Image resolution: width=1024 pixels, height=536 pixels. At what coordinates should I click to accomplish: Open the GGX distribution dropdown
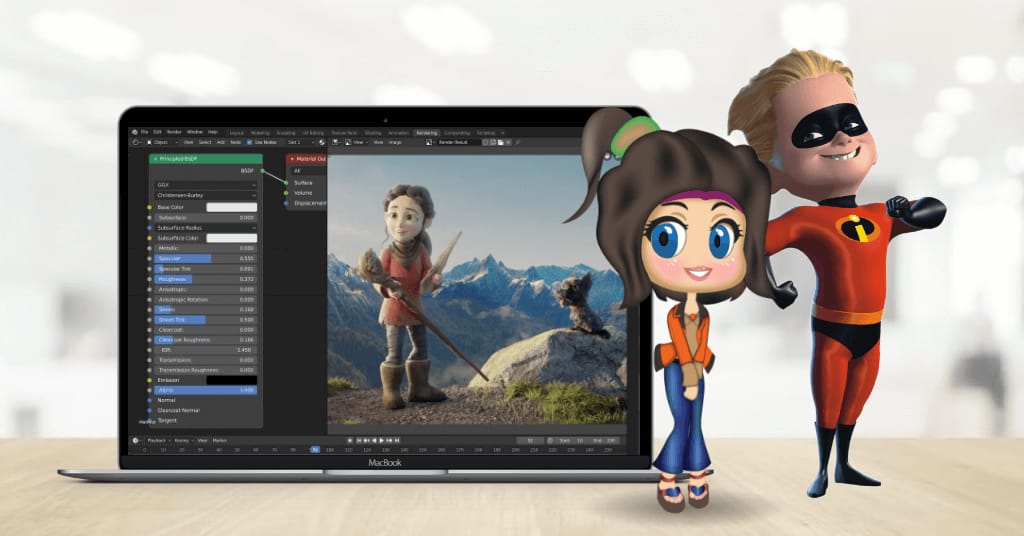pyautogui.click(x=205, y=184)
